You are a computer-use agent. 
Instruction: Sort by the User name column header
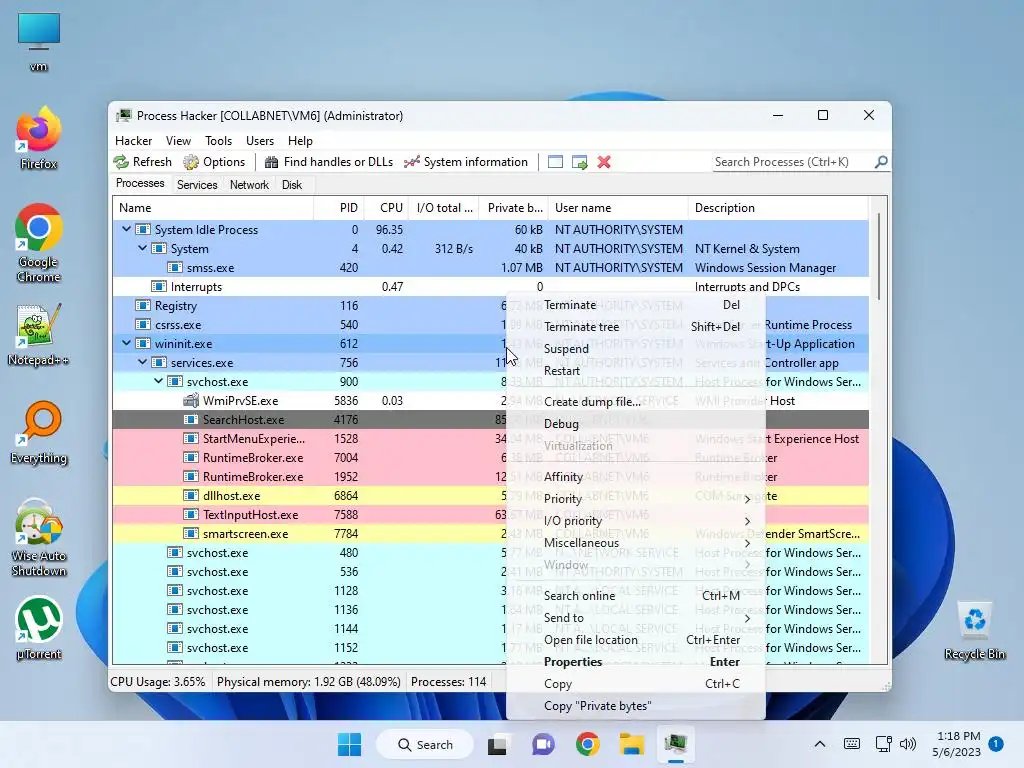pos(618,208)
